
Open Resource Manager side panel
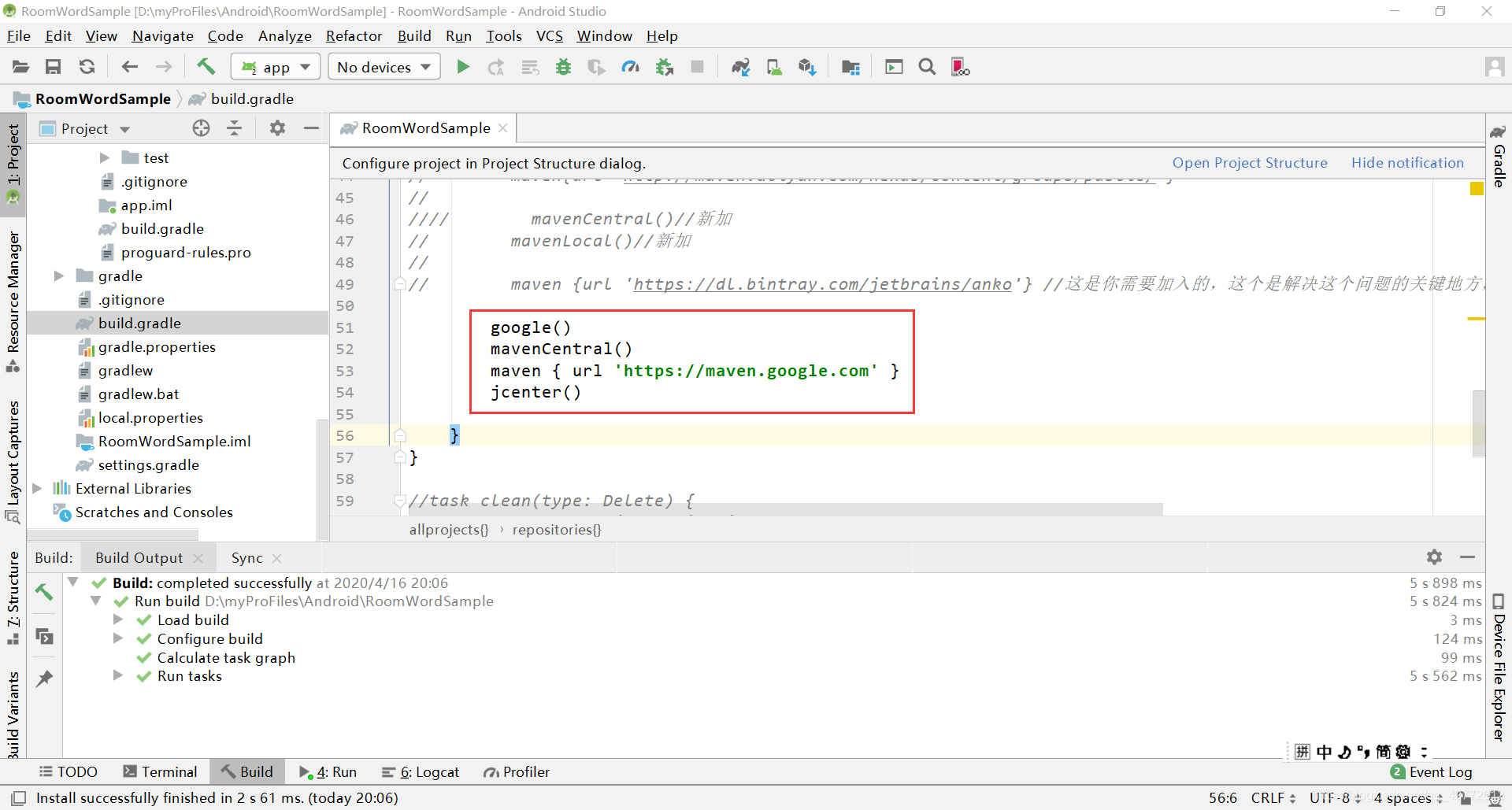(x=13, y=301)
